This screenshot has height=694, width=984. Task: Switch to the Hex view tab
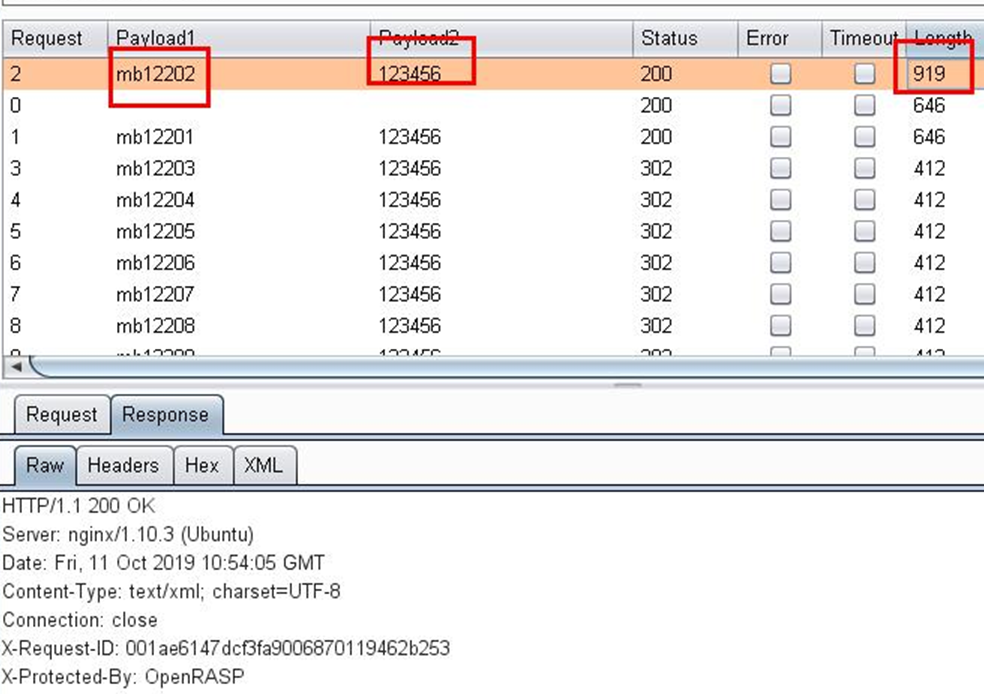[x=202, y=466]
